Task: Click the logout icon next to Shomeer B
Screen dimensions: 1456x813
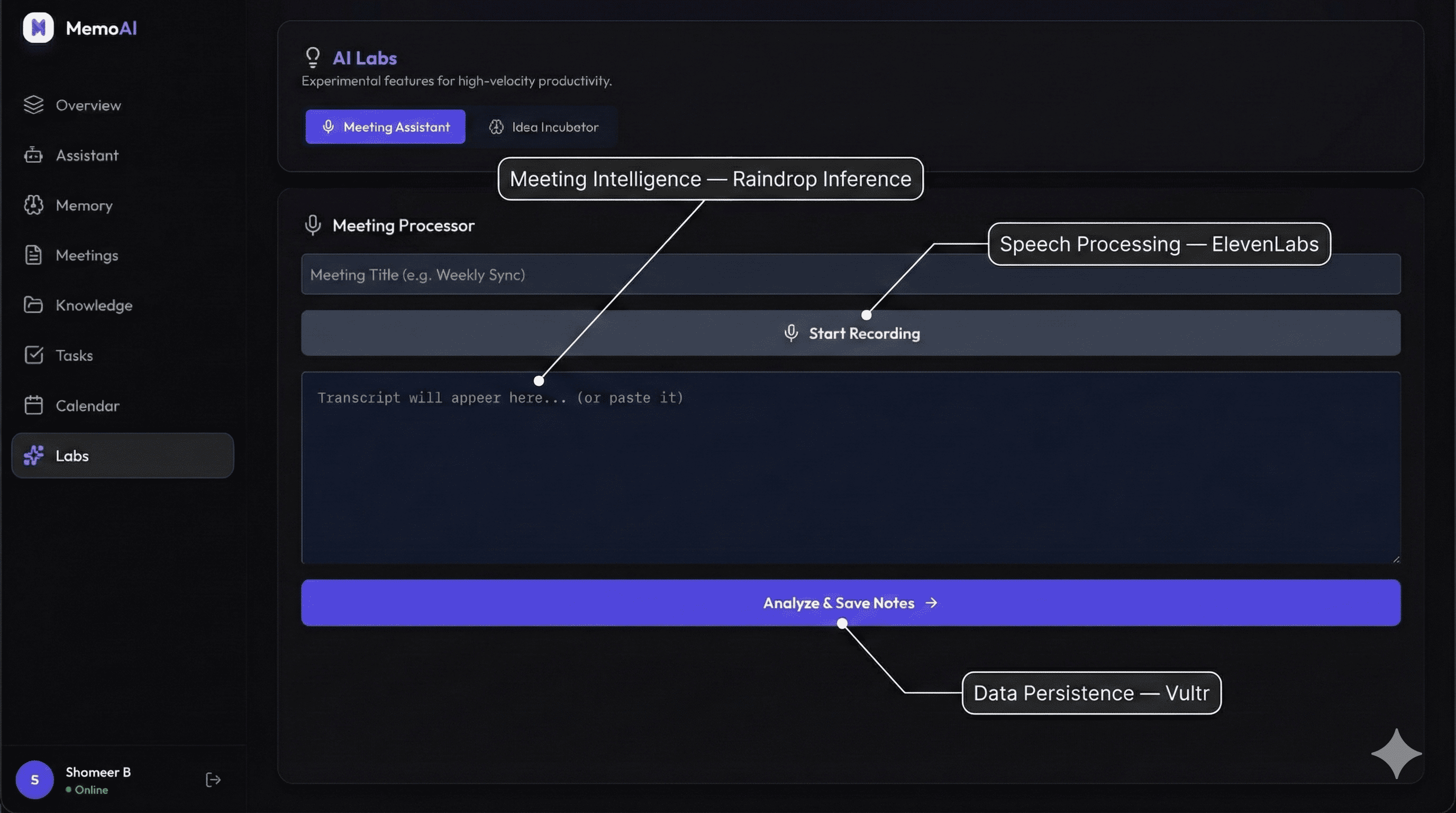Action: [x=213, y=780]
